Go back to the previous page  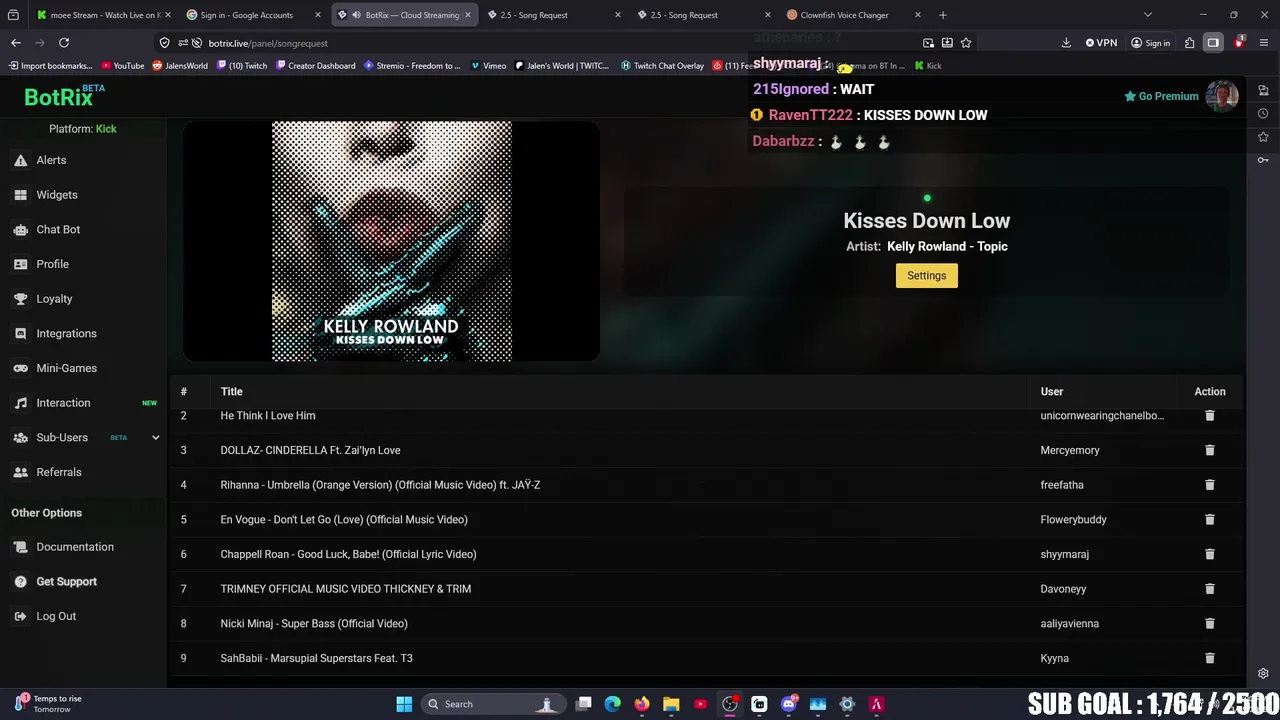pyautogui.click(x=16, y=43)
